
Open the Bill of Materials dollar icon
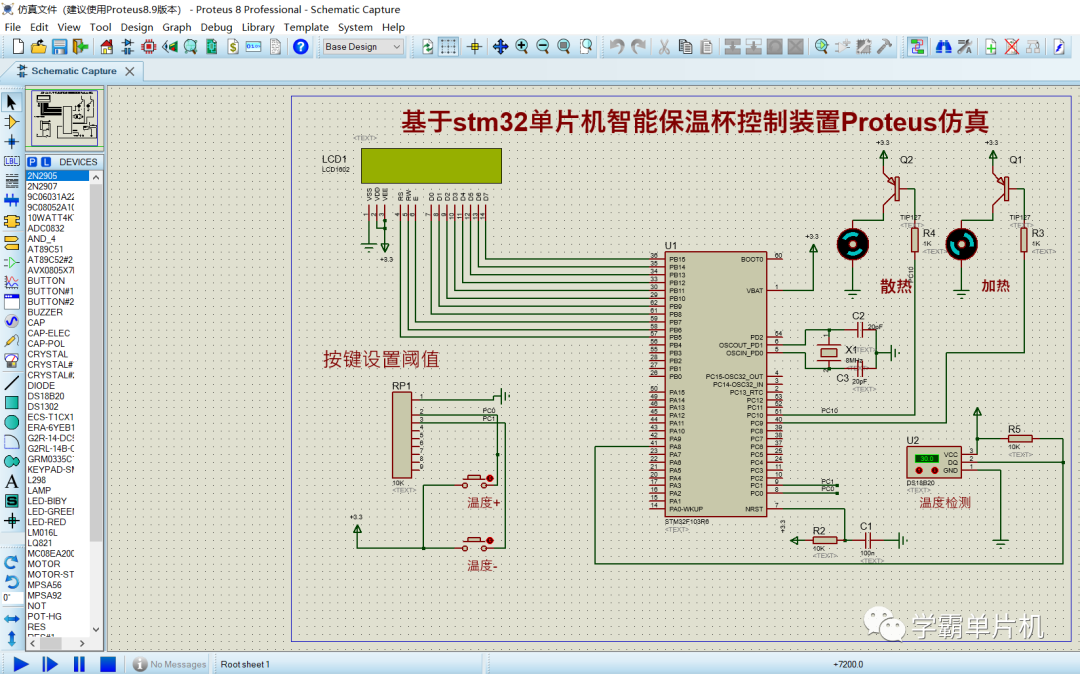(233, 47)
